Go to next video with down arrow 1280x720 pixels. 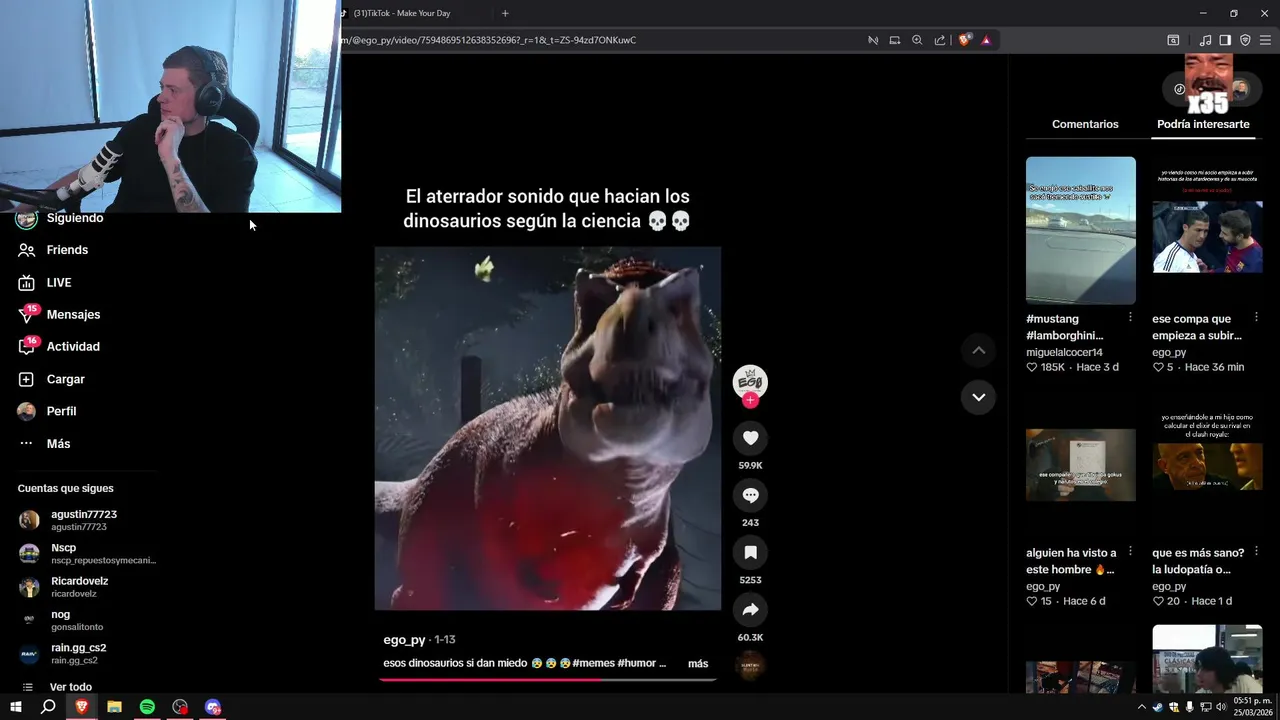(x=978, y=397)
